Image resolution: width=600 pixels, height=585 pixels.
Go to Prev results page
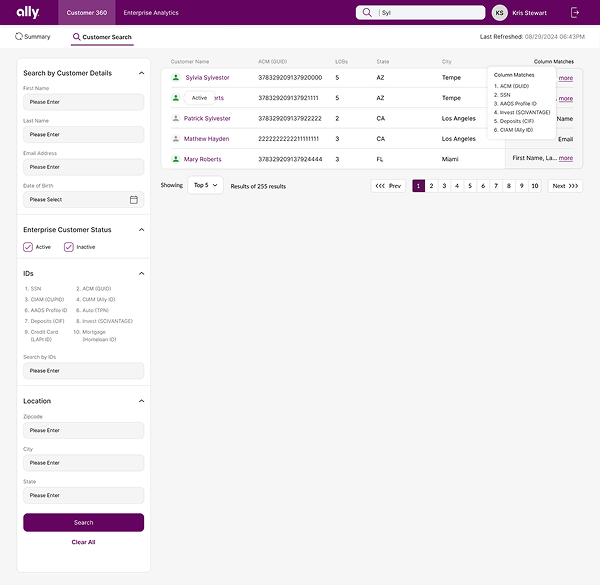[388, 186]
